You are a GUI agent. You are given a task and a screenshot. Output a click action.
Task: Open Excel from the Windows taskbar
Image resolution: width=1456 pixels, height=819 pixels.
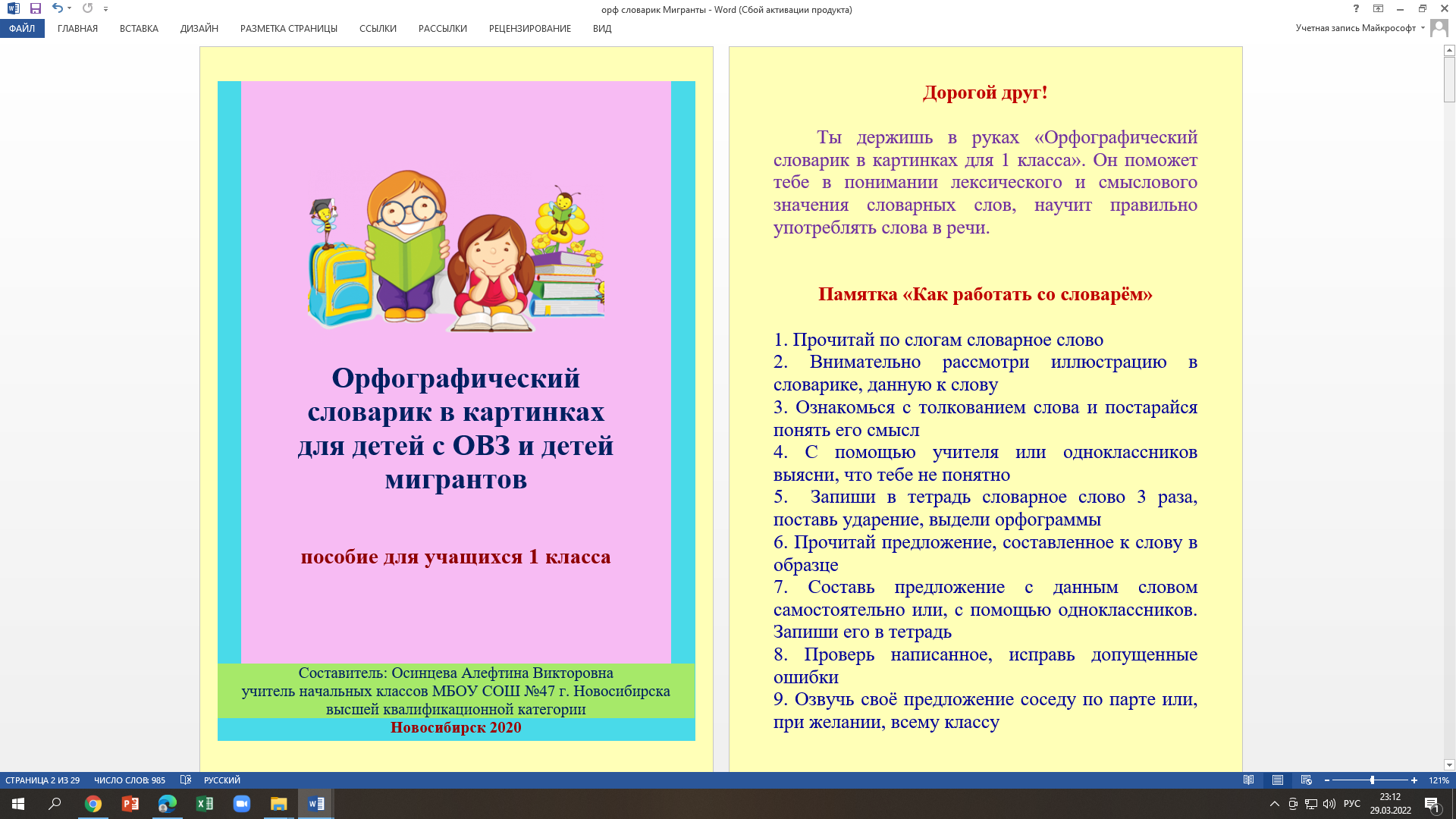point(205,804)
